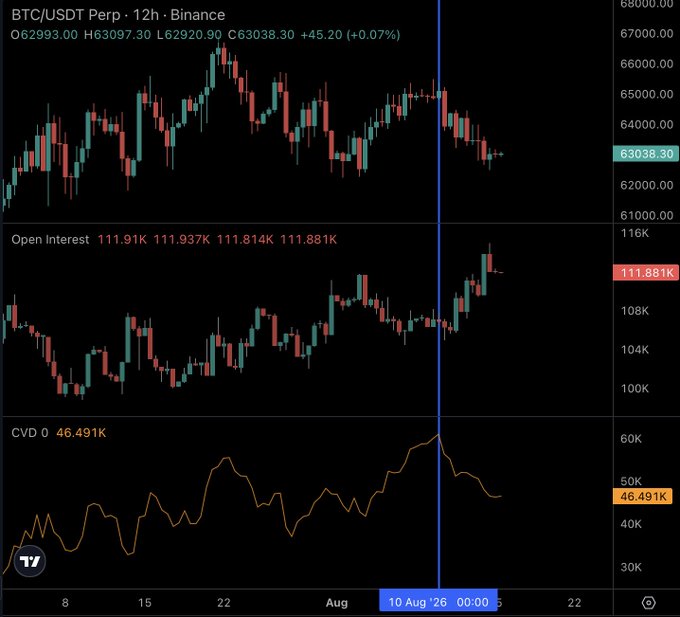The image size is (680, 617).
Task: Click the high value H63097.30
Action: [118, 35]
